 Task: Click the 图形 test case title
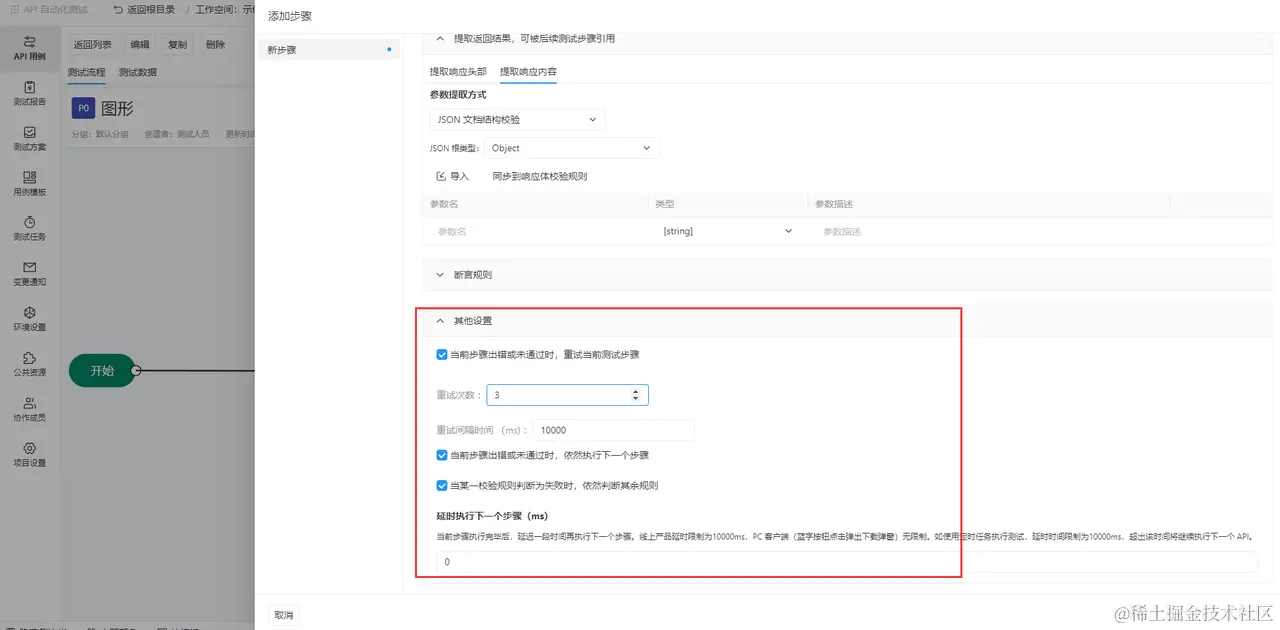pyautogui.click(x=118, y=108)
